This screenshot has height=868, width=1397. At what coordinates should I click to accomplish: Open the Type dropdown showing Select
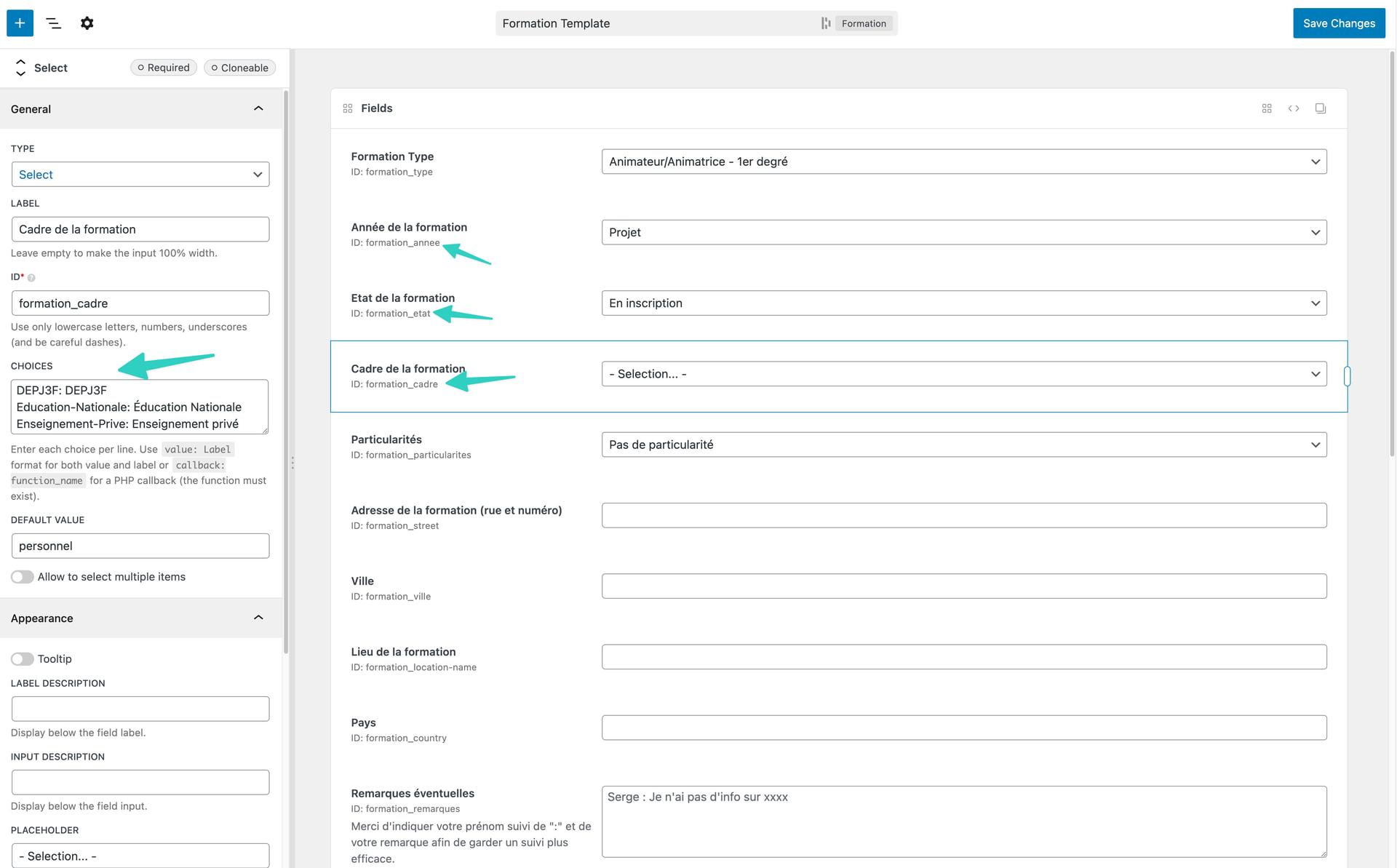tap(140, 175)
